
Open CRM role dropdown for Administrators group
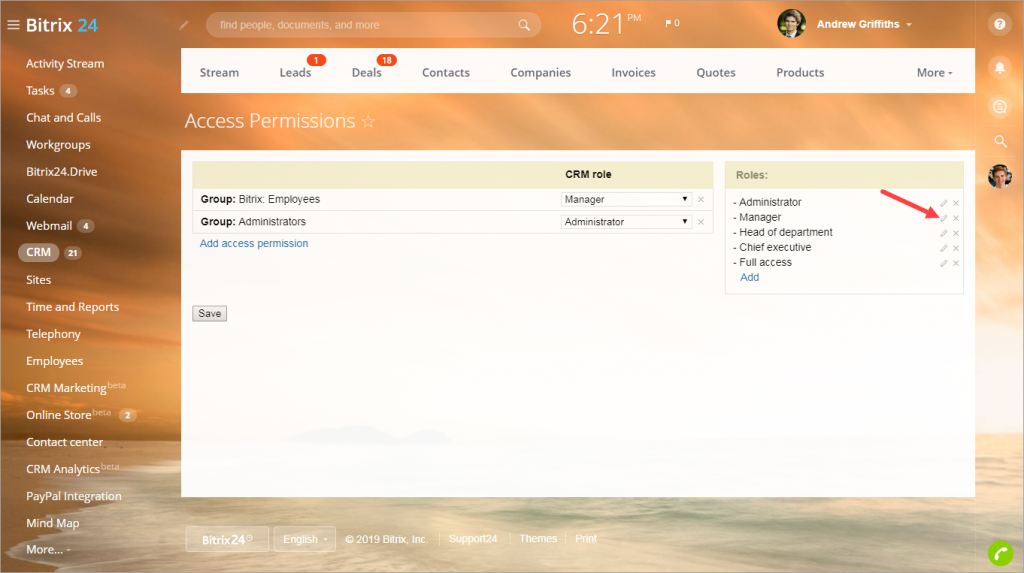(x=625, y=222)
